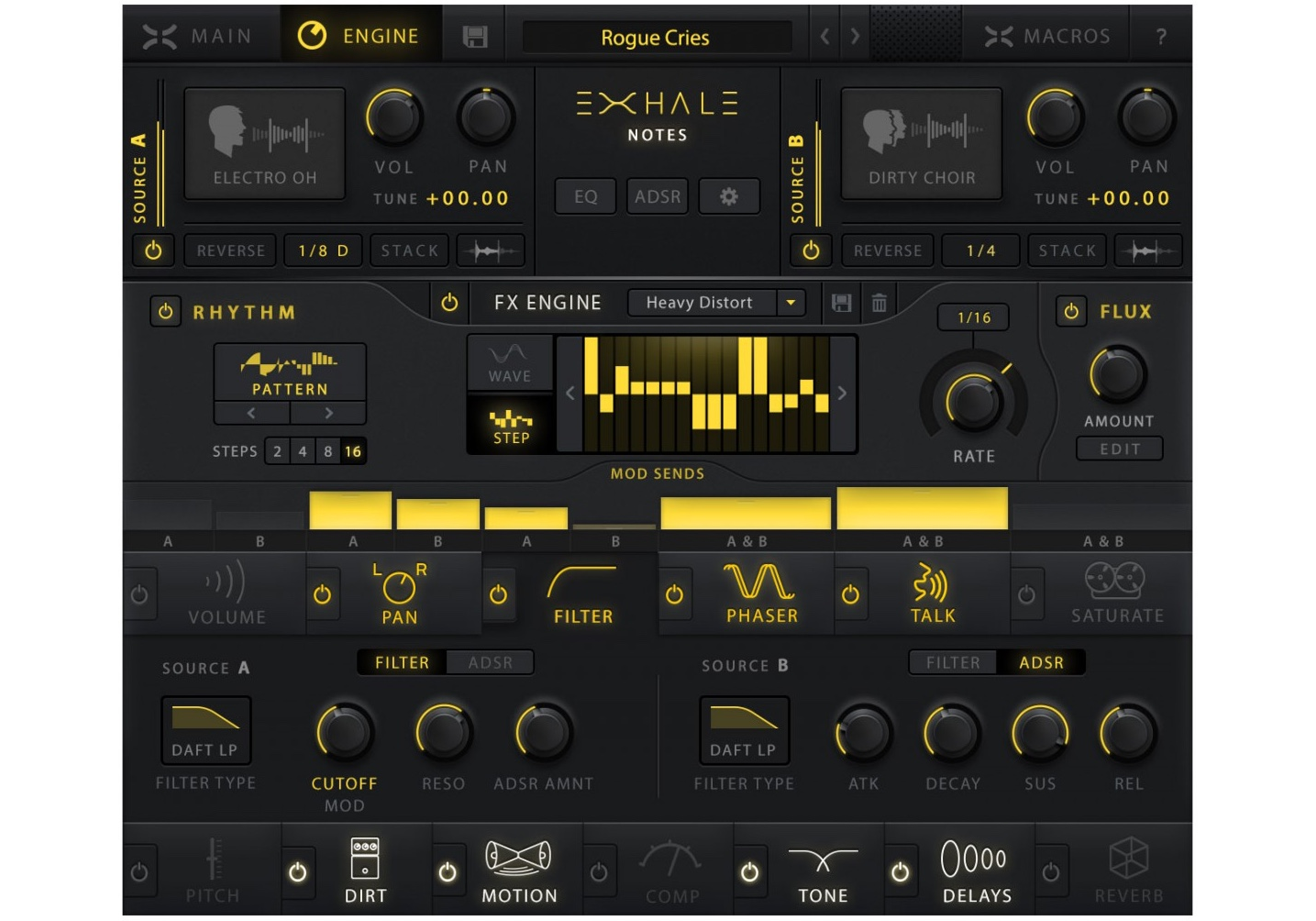
Task: Click the Rogue Cries preset name
Action: (x=655, y=38)
